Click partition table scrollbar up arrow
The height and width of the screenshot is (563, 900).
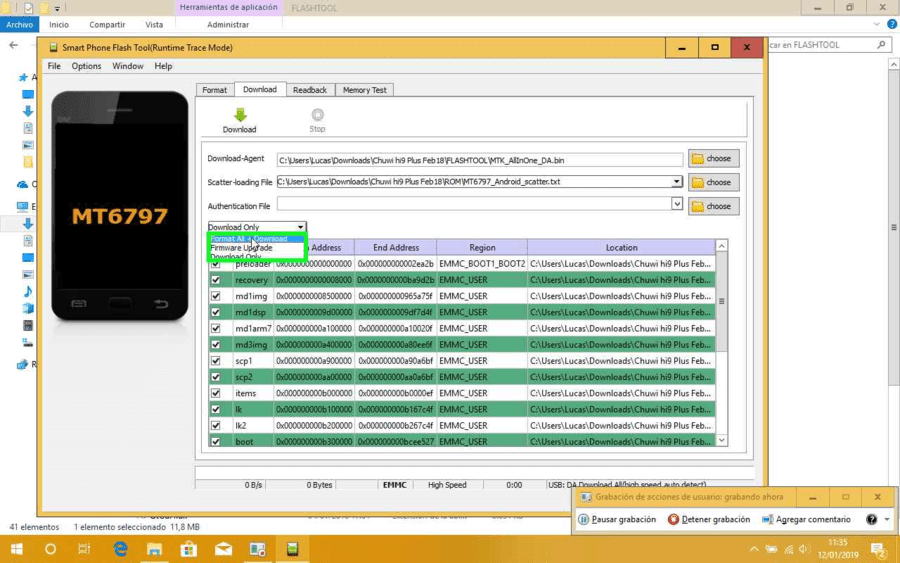[721, 246]
